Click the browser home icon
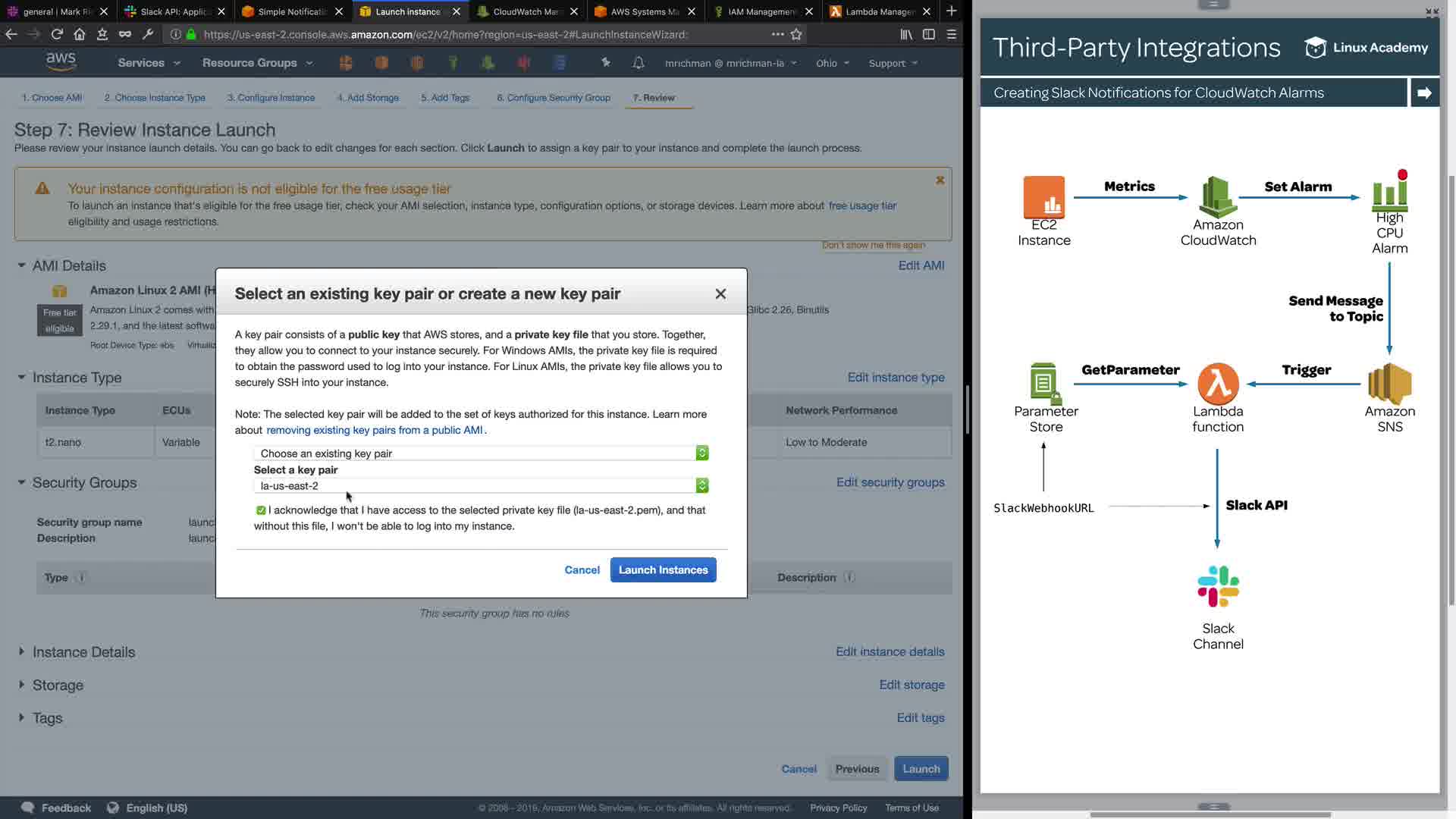 pyautogui.click(x=80, y=34)
